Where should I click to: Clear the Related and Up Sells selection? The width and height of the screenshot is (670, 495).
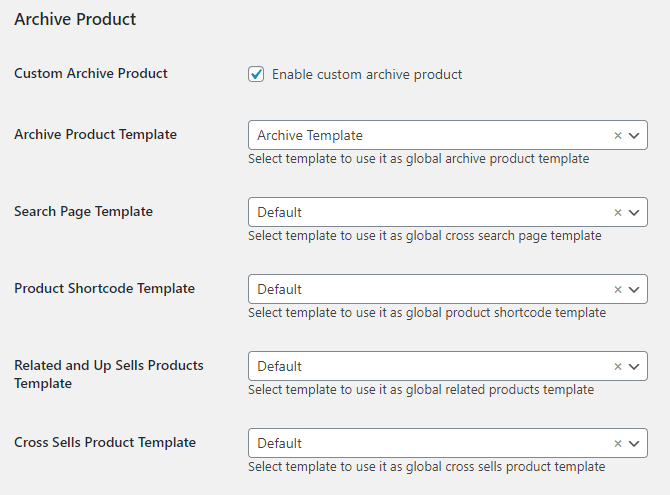[x=617, y=366]
